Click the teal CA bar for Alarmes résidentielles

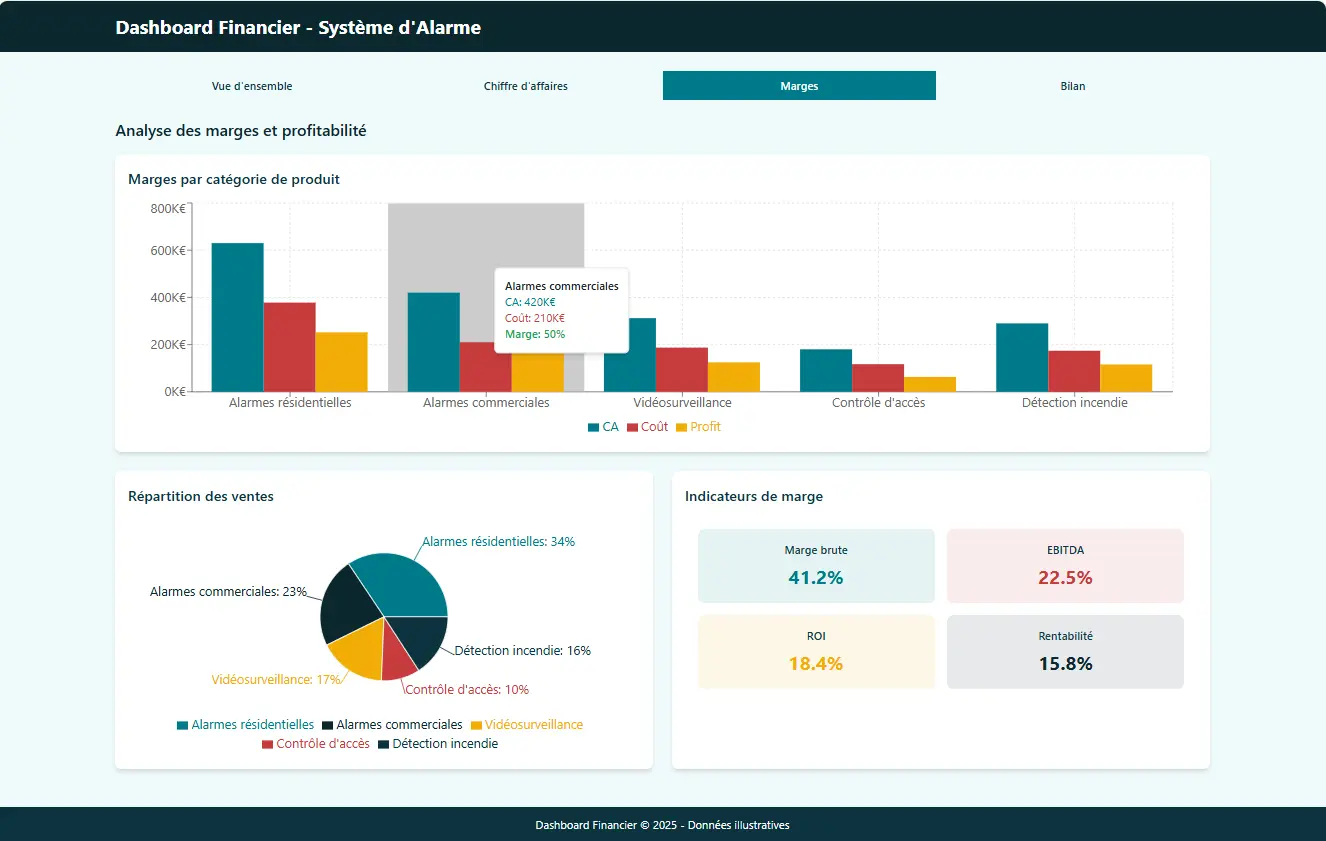(238, 317)
